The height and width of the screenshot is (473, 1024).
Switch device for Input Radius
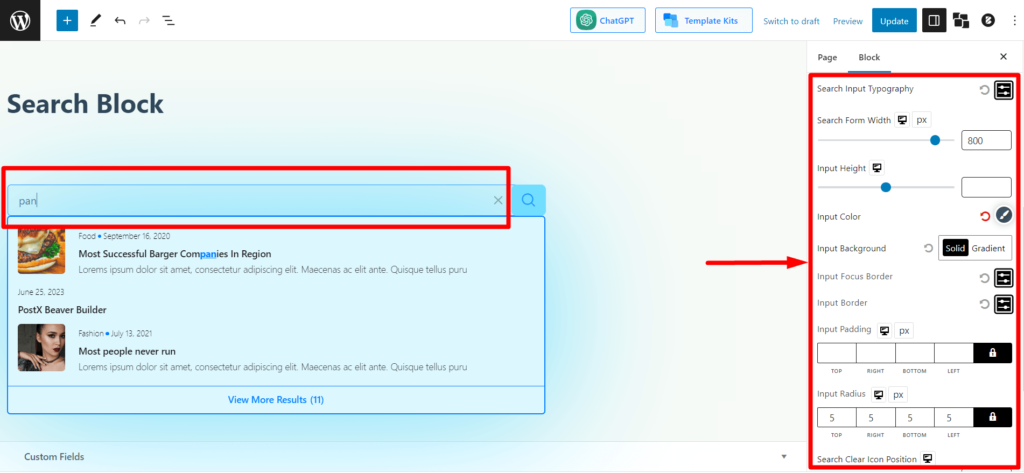(878, 395)
